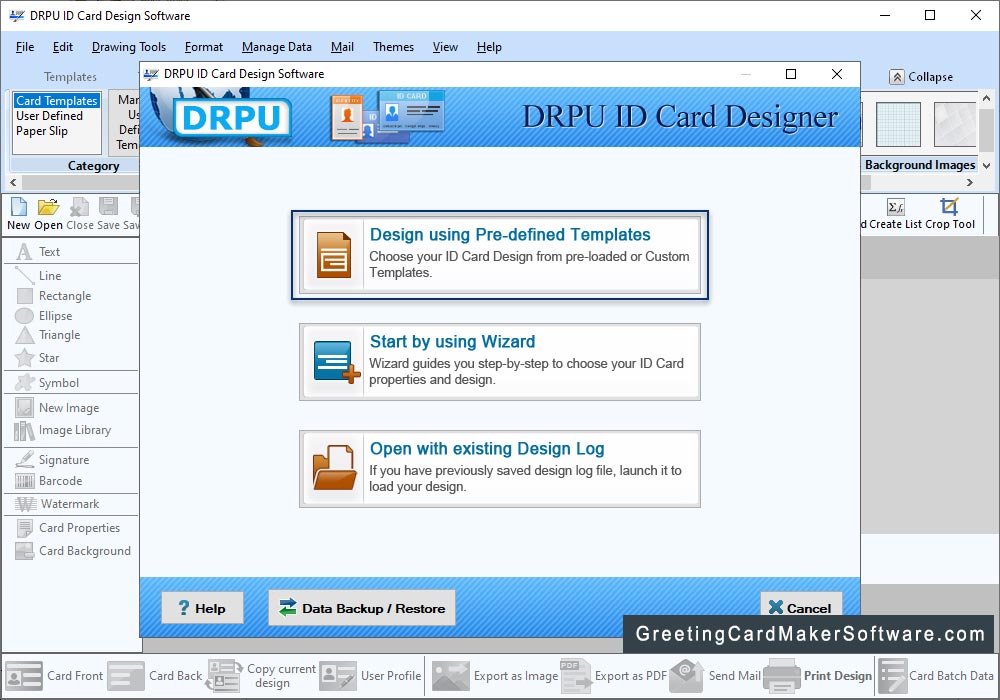1000x700 pixels.
Task: Open the Themes menu
Action: click(393, 47)
